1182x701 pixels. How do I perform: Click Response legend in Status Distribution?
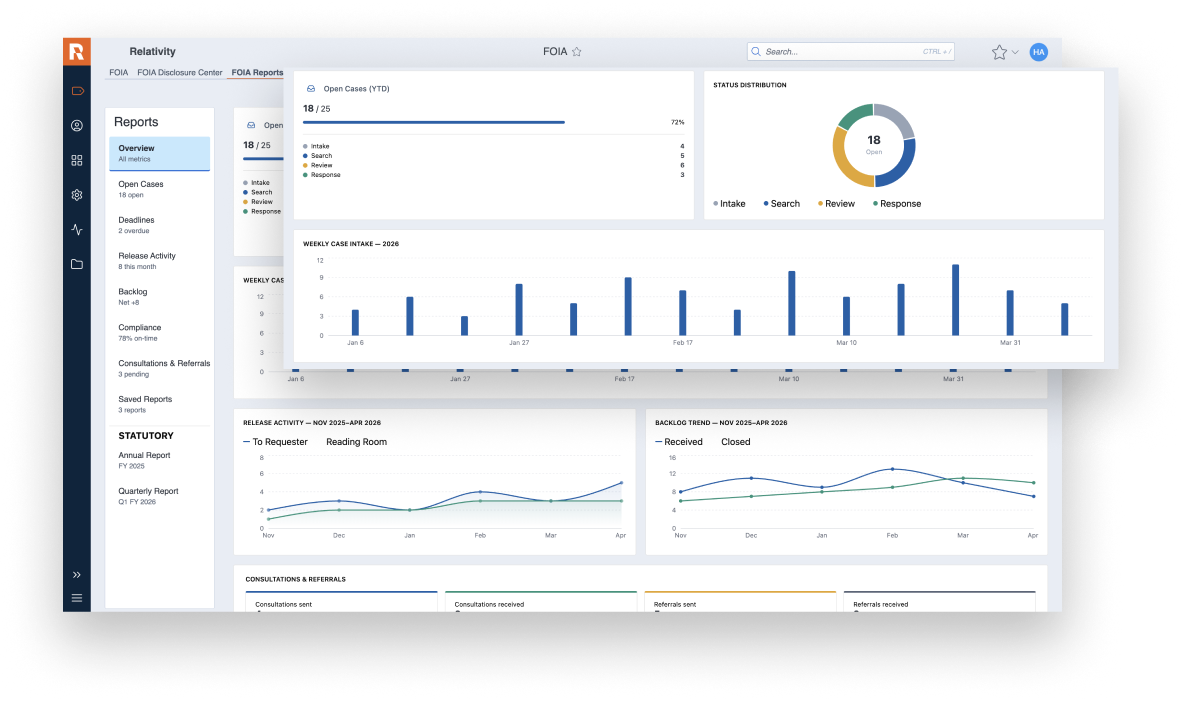(x=897, y=204)
